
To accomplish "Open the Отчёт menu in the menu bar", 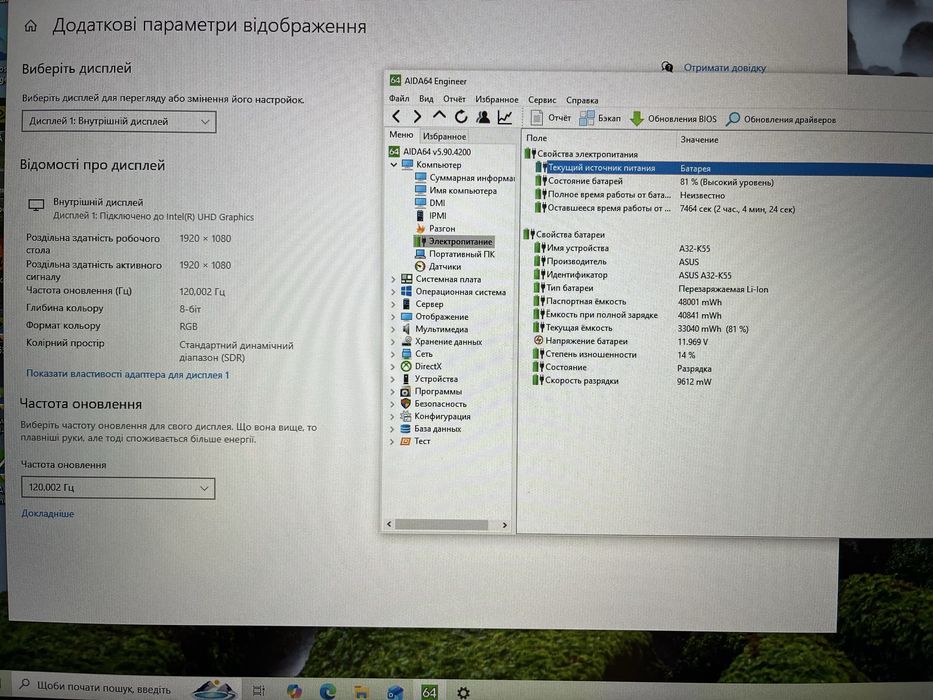I will pyautogui.click(x=454, y=99).
